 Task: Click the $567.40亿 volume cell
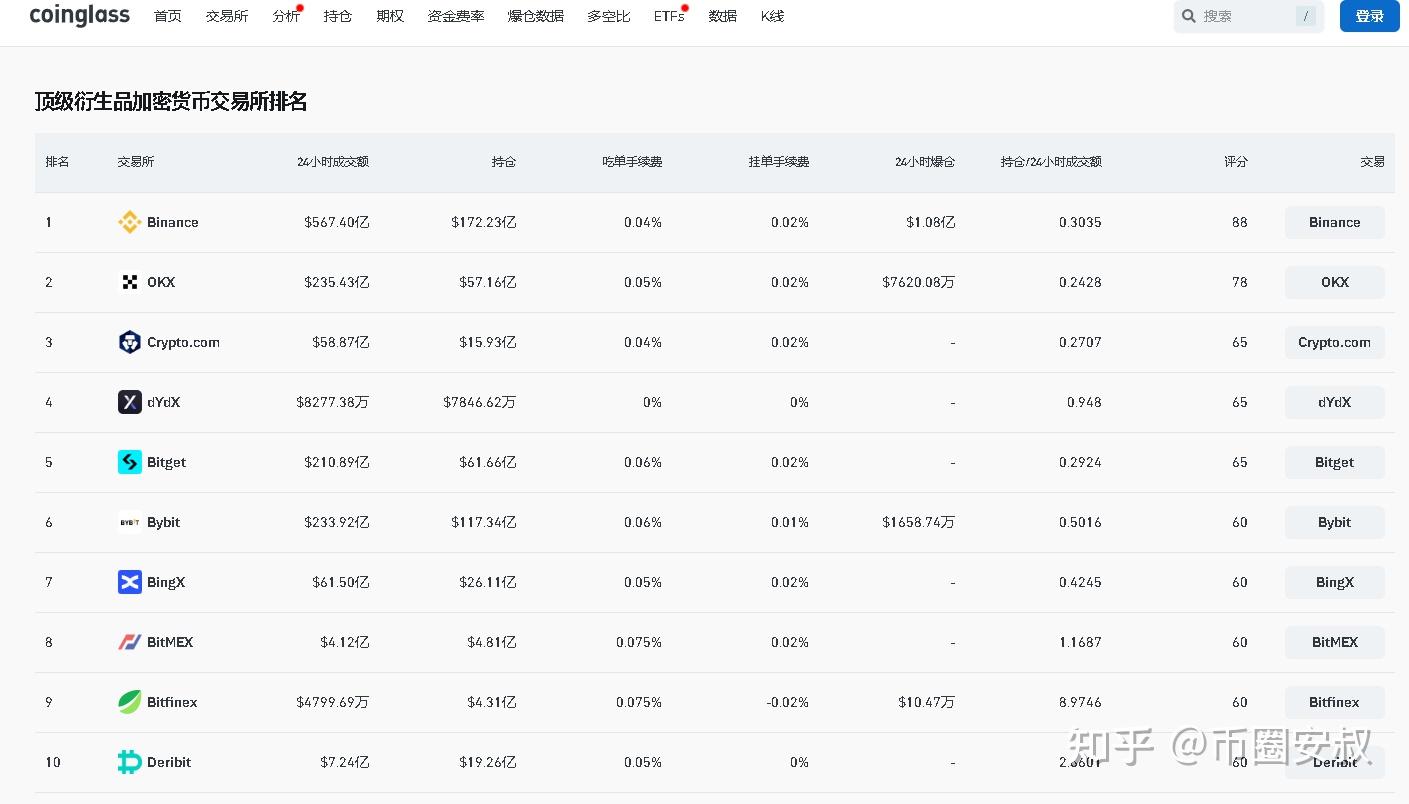337,222
